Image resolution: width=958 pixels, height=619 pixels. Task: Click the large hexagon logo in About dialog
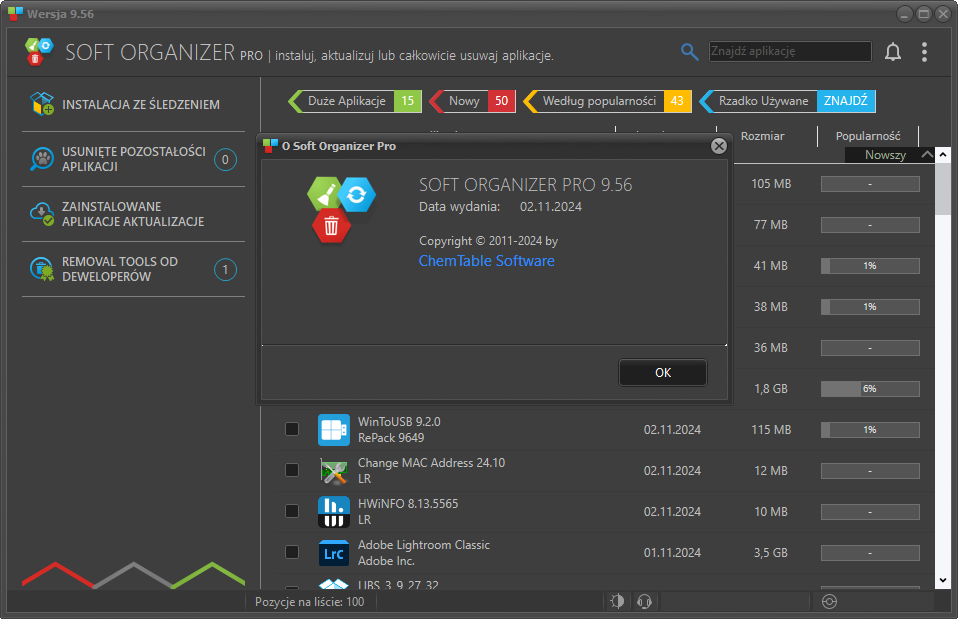(341, 210)
